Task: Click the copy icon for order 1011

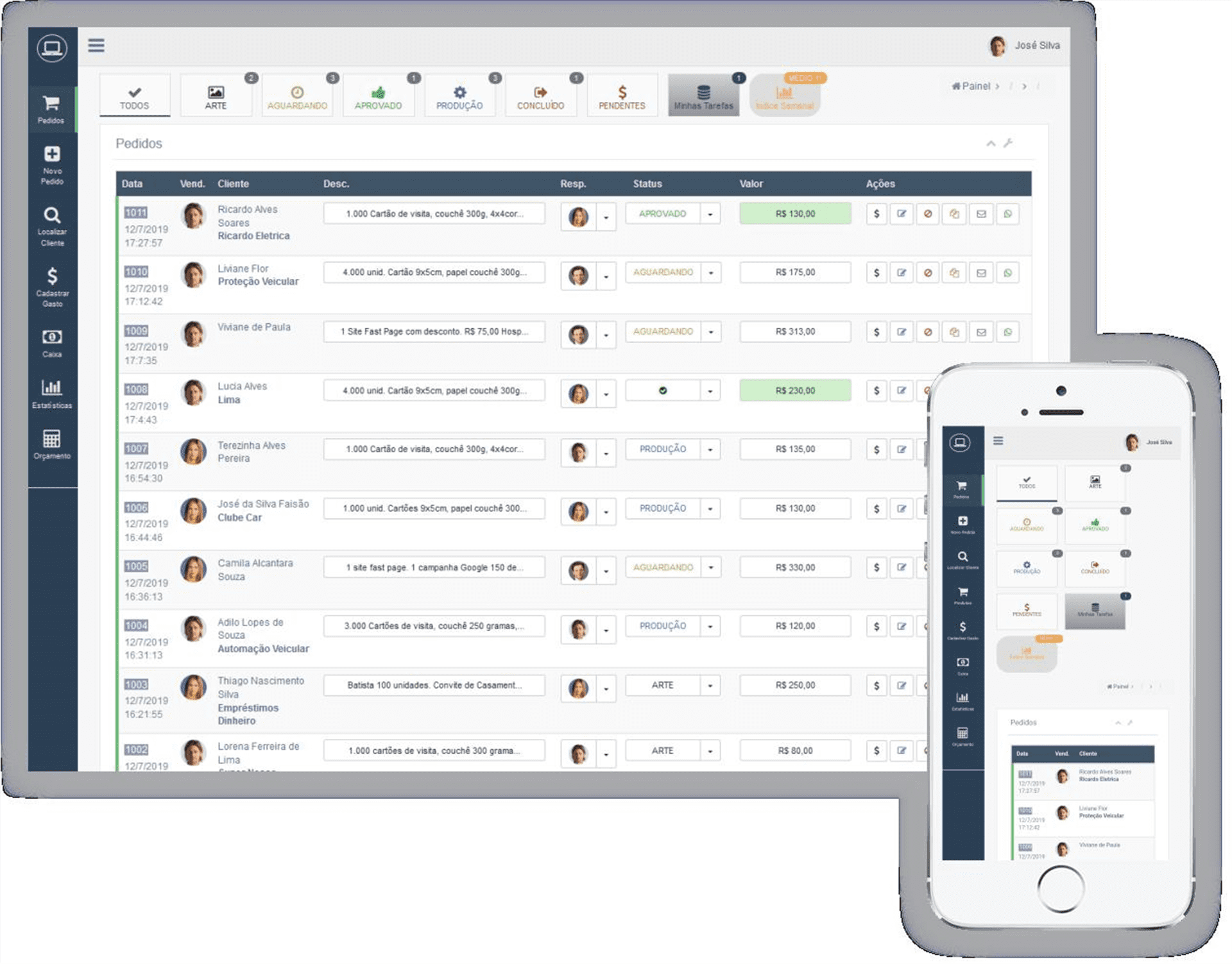Action: (x=954, y=214)
